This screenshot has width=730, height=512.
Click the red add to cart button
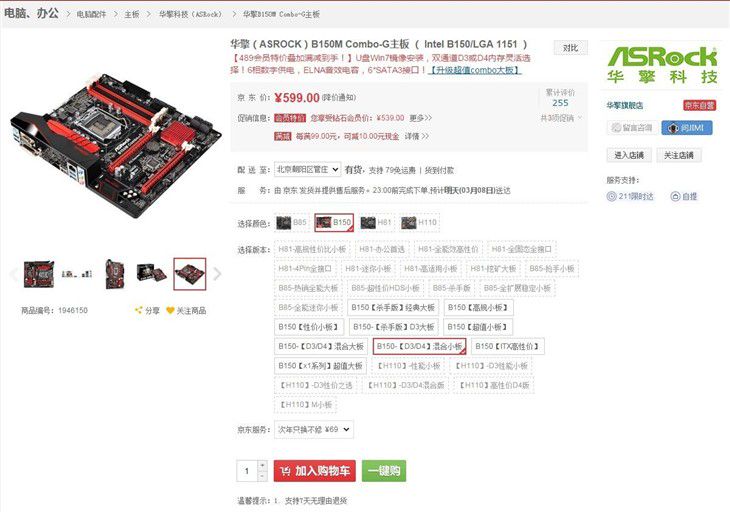pos(315,471)
